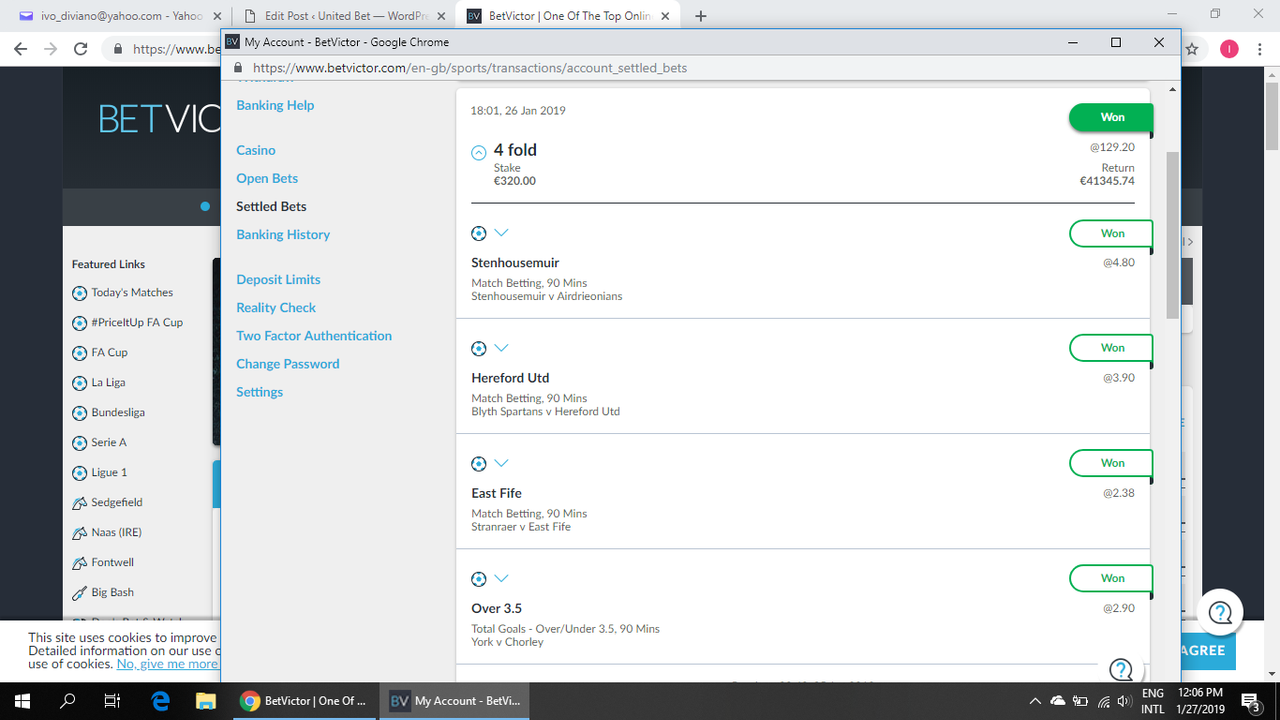1280x720 pixels.
Task: Open Windows search from taskbar
Action: (67, 701)
